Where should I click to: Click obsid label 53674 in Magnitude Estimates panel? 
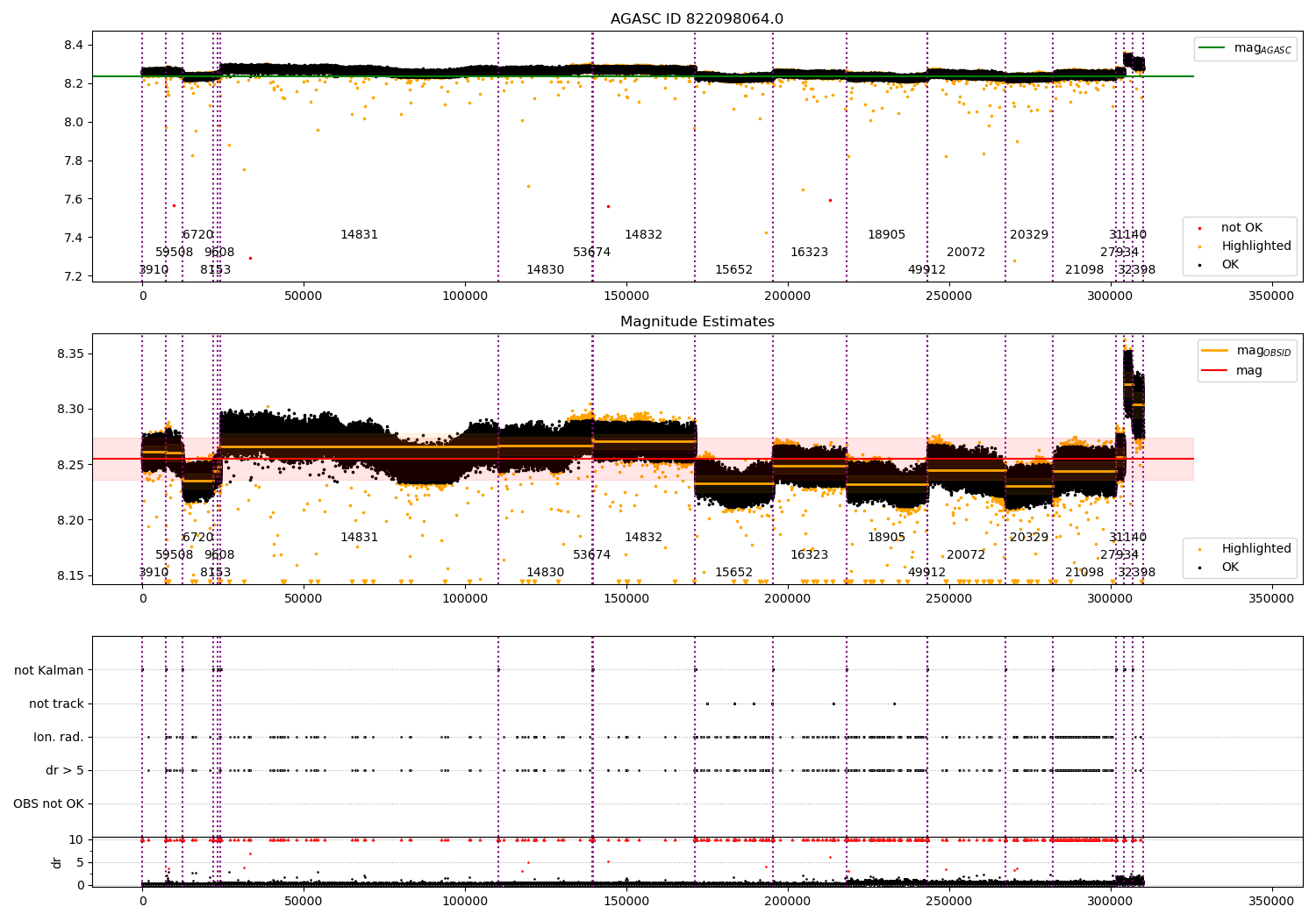click(592, 555)
